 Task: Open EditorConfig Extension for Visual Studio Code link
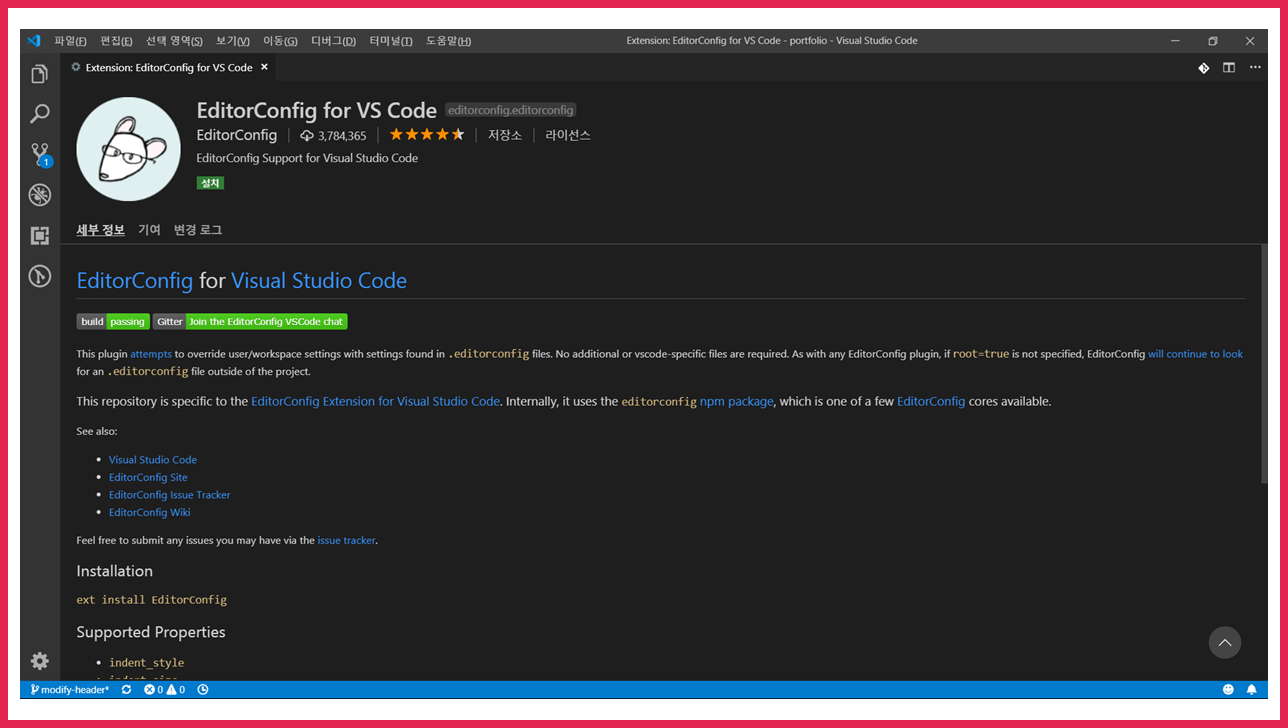tap(375, 401)
